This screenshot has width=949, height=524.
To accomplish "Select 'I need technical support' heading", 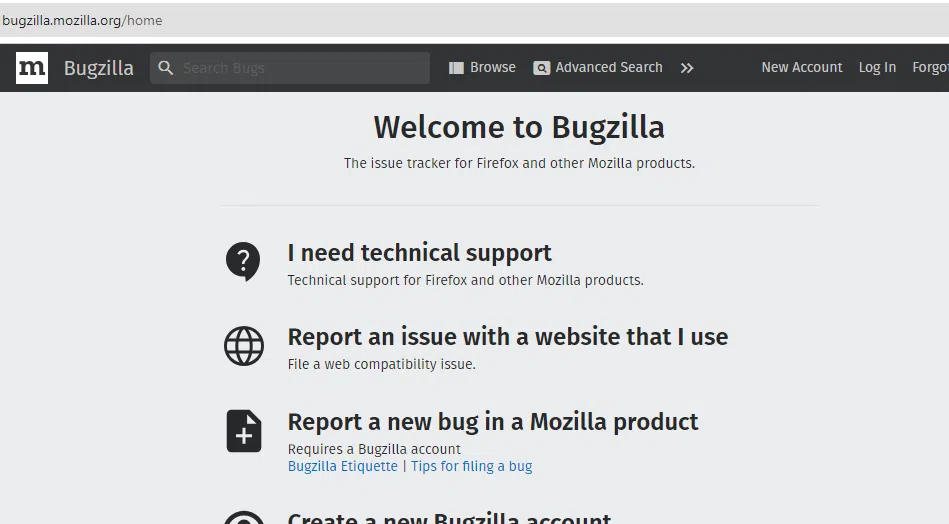I will click(419, 253).
